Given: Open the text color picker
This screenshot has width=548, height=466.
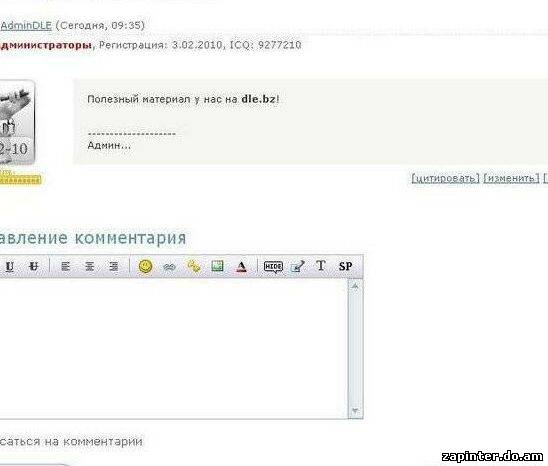Looking at the screenshot, I should click(x=241, y=267).
